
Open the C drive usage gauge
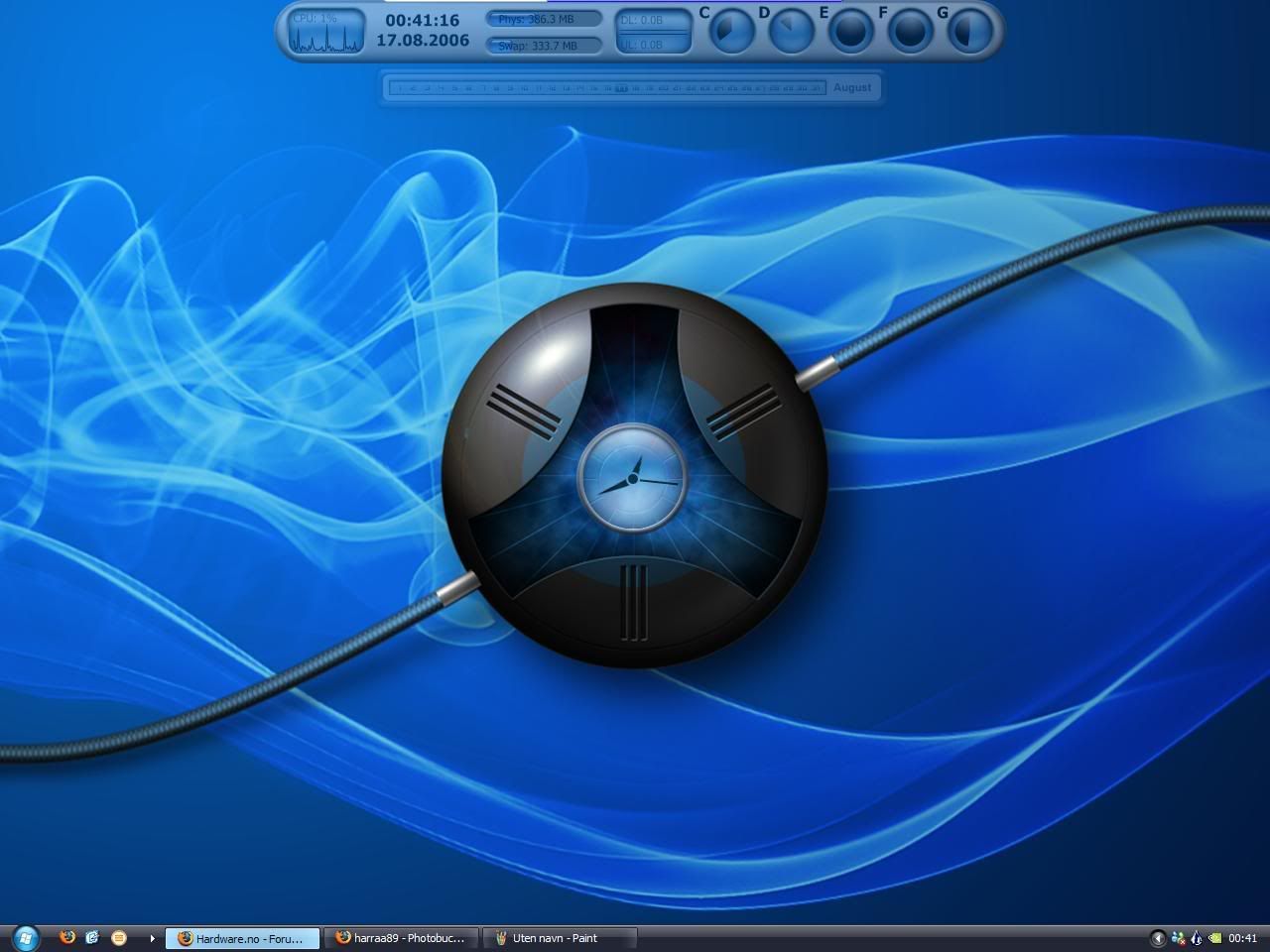(x=731, y=32)
